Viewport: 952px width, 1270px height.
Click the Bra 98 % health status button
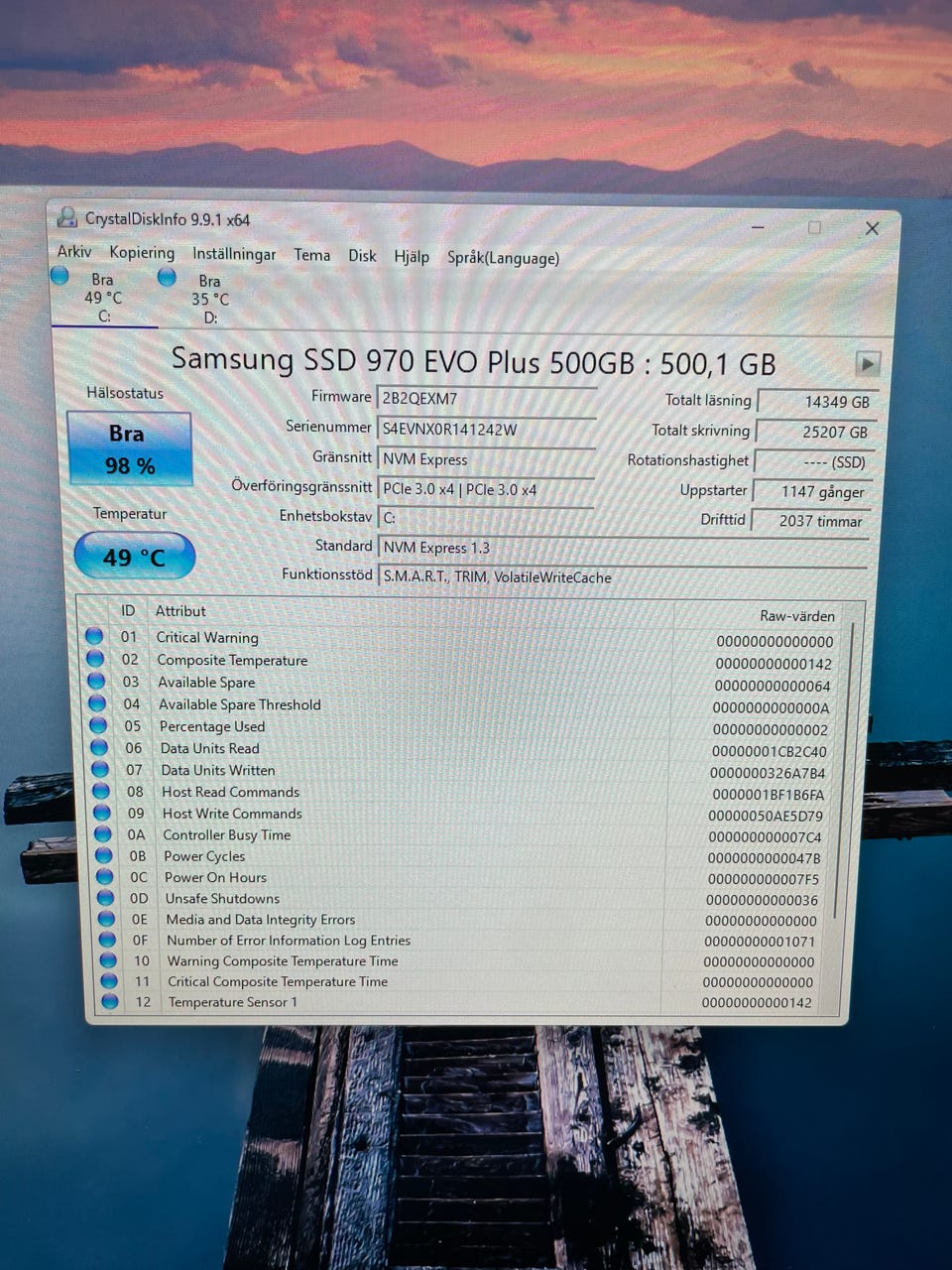[129, 449]
